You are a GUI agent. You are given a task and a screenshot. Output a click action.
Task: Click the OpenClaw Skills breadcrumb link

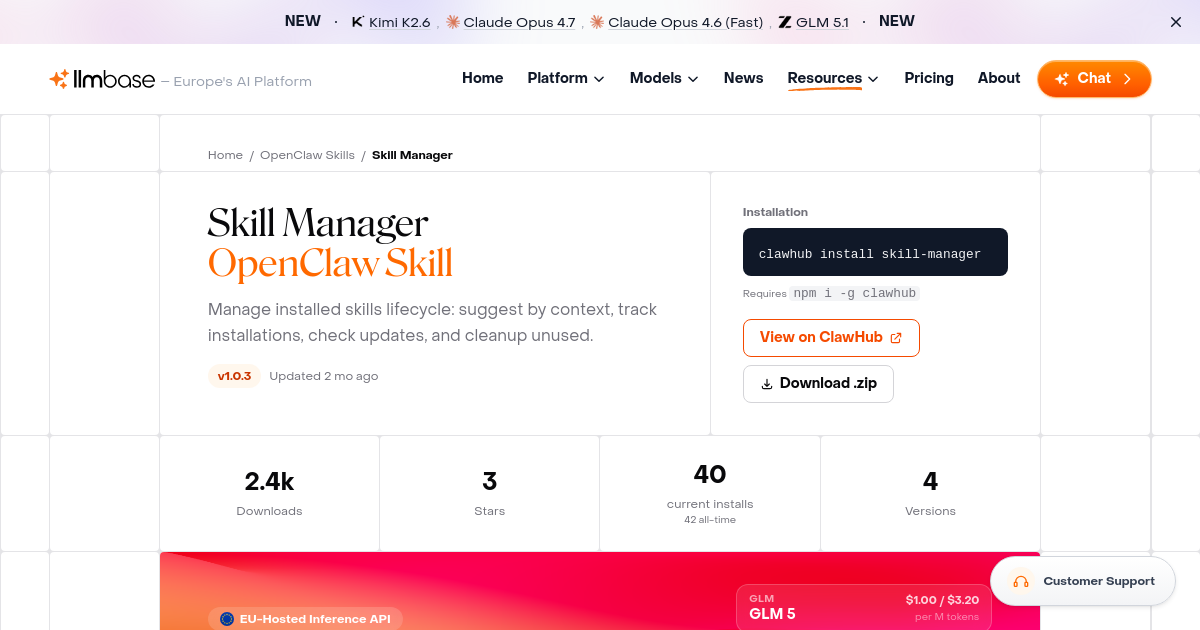coord(306,155)
